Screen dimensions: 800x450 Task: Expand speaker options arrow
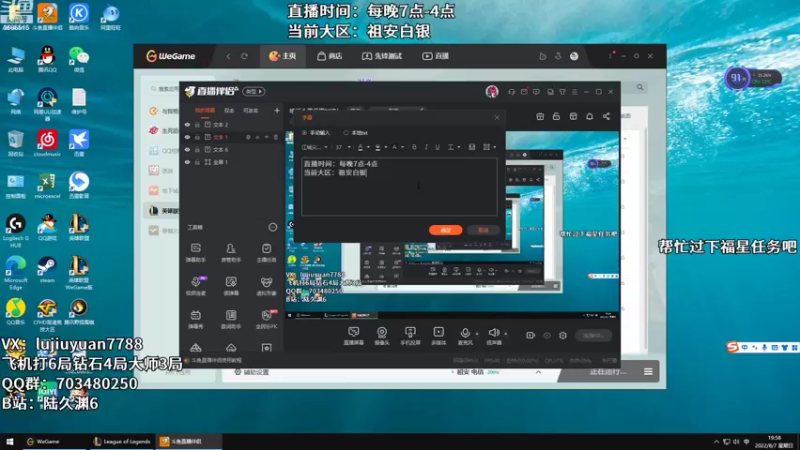point(506,334)
